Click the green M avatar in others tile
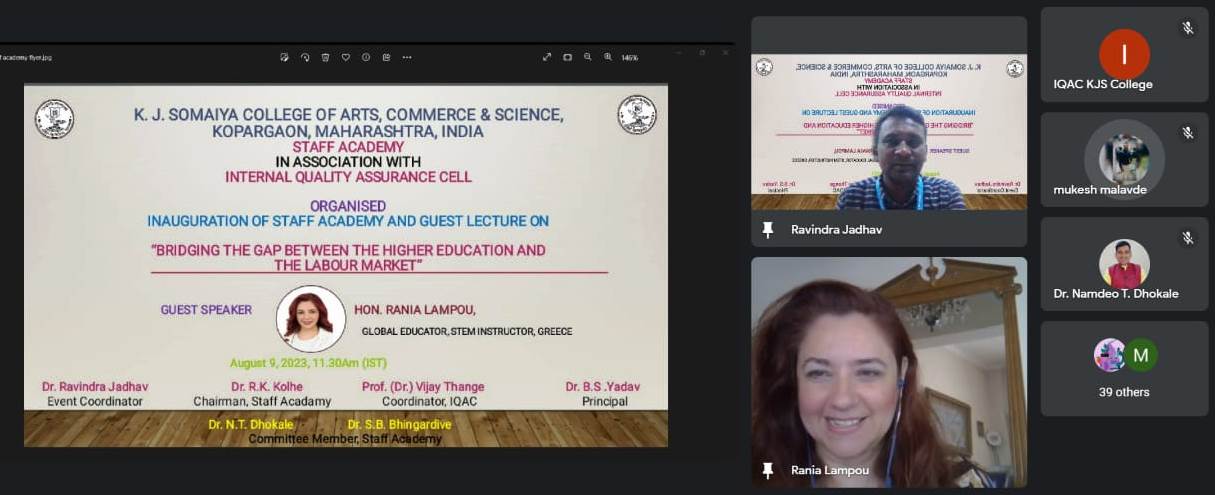1215x495 pixels. pyautogui.click(x=1141, y=355)
